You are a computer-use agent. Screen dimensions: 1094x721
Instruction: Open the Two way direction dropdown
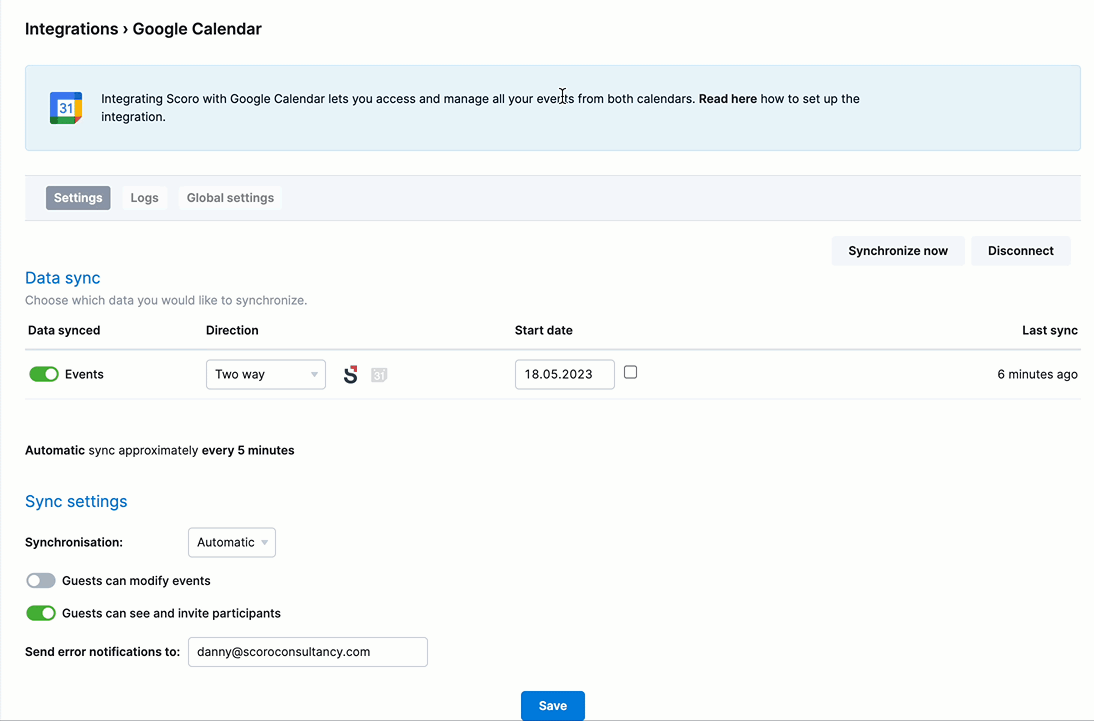(x=266, y=375)
